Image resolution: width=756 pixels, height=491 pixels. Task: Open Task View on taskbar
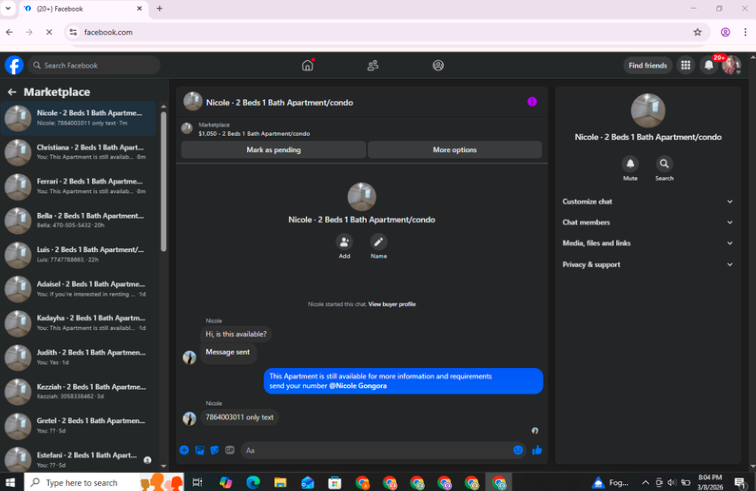coord(197,482)
